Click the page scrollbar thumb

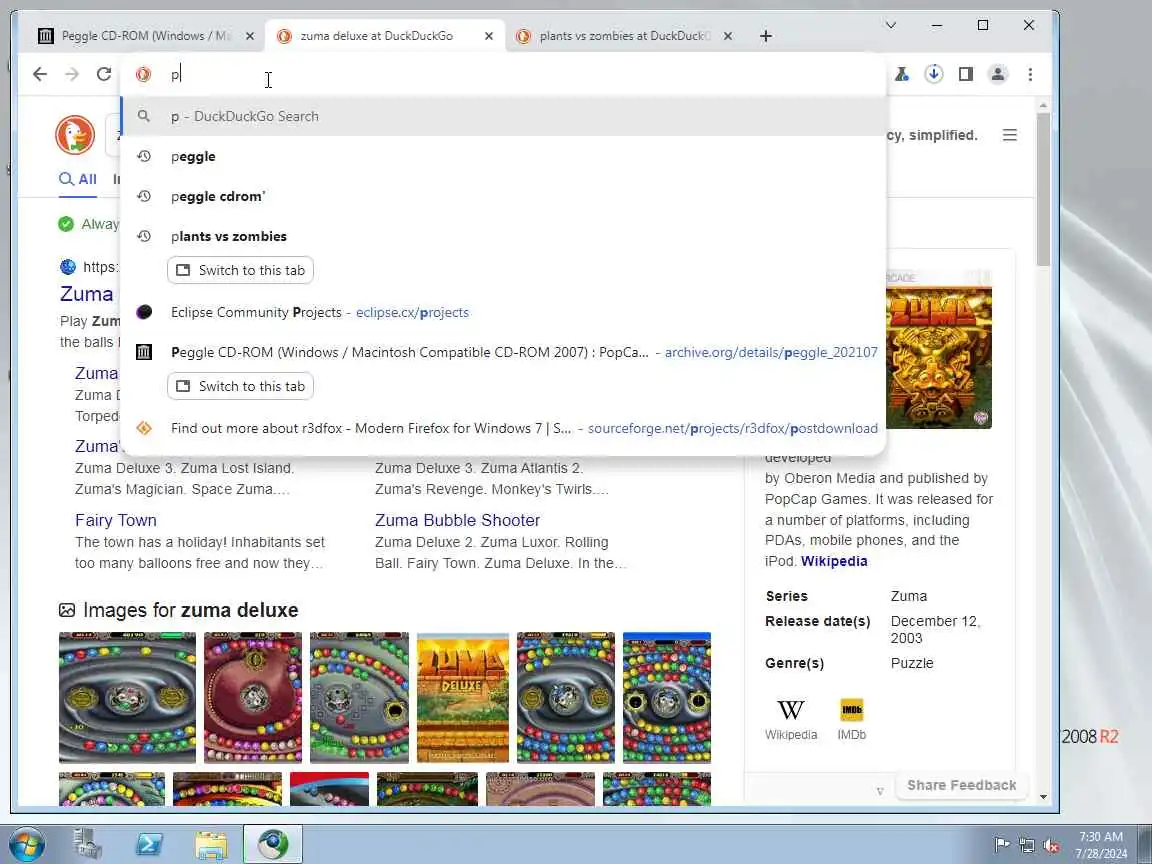click(x=1043, y=191)
